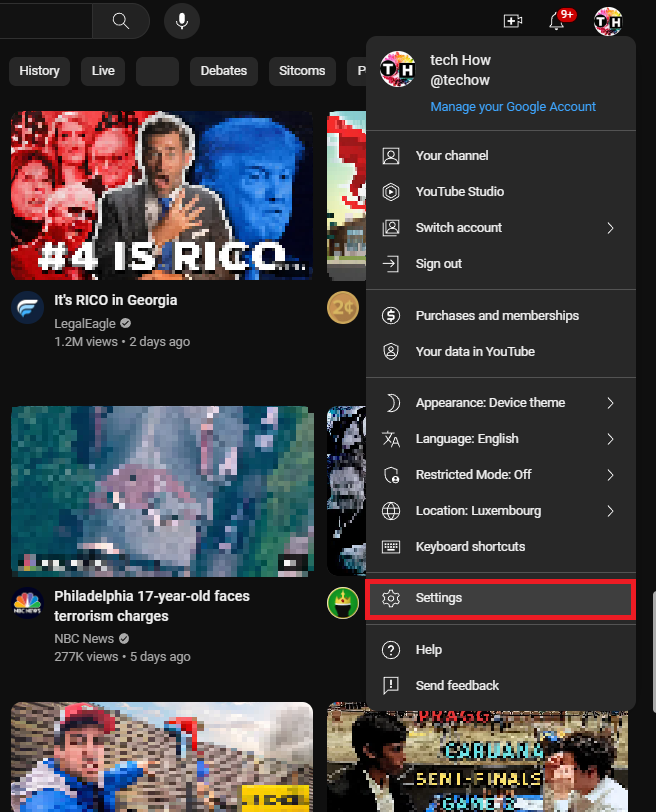Click NBC News channel name
Viewport: 656px width, 812px height.
click(84, 639)
